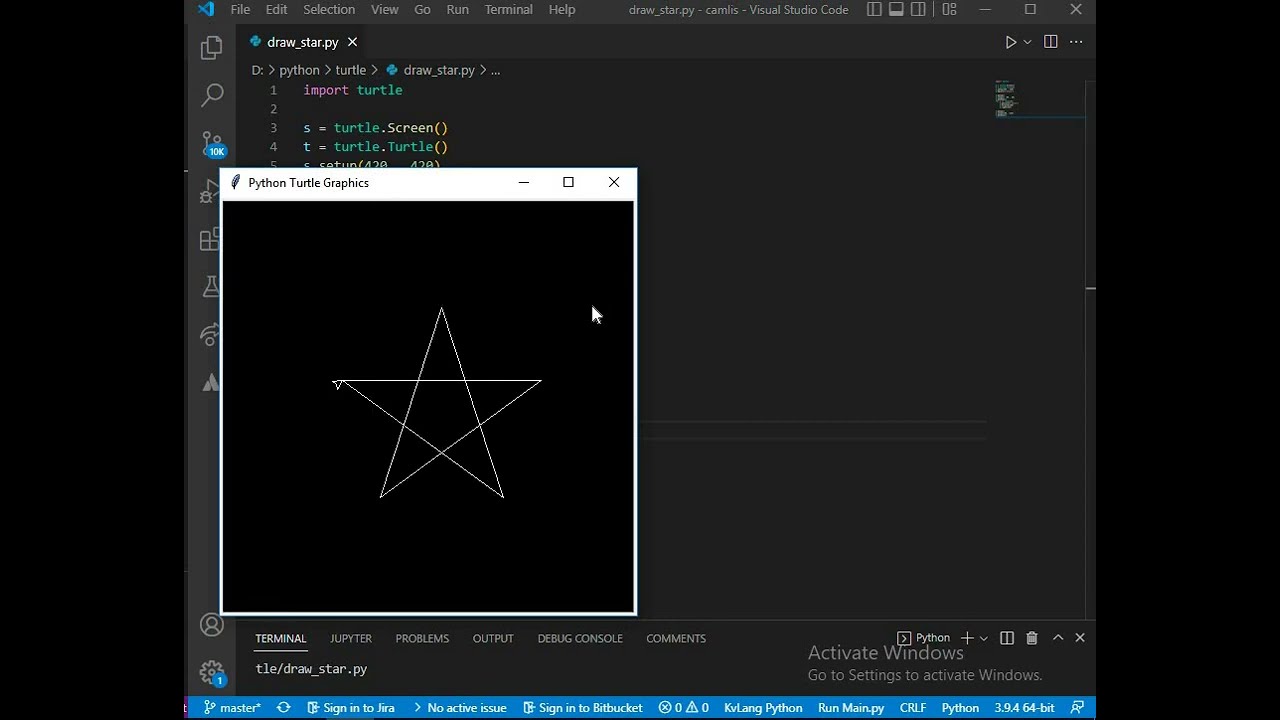The height and width of the screenshot is (720, 1280).
Task: Click the minimap code preview
Action: click(1005, 99)
